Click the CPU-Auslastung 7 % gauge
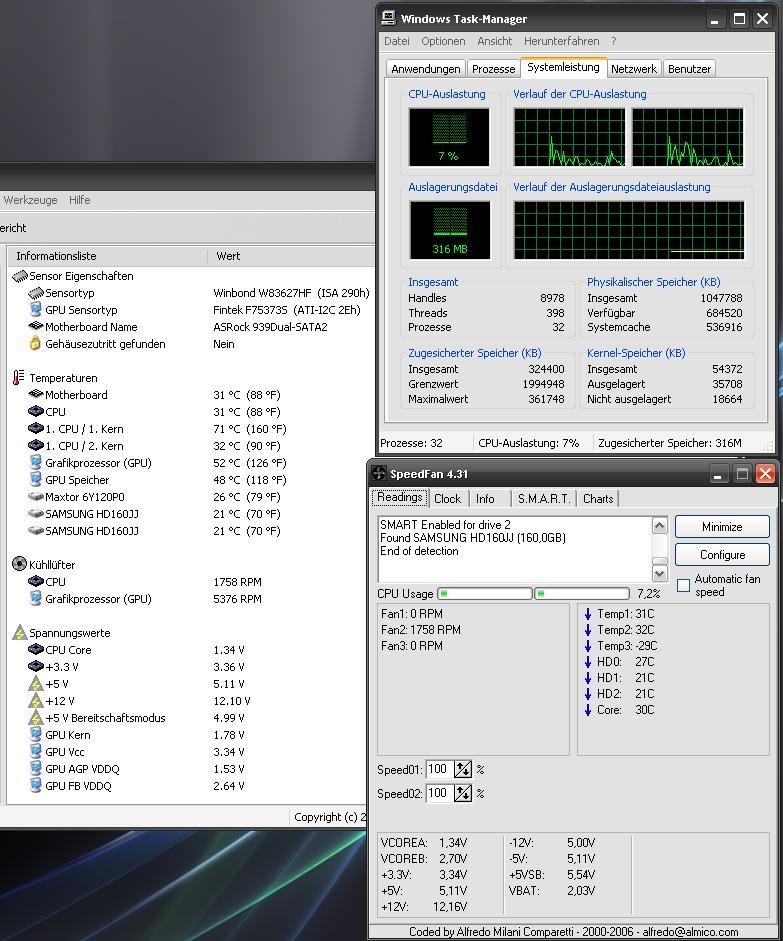This screenshot has height=941, width=783. coord(449,137)
